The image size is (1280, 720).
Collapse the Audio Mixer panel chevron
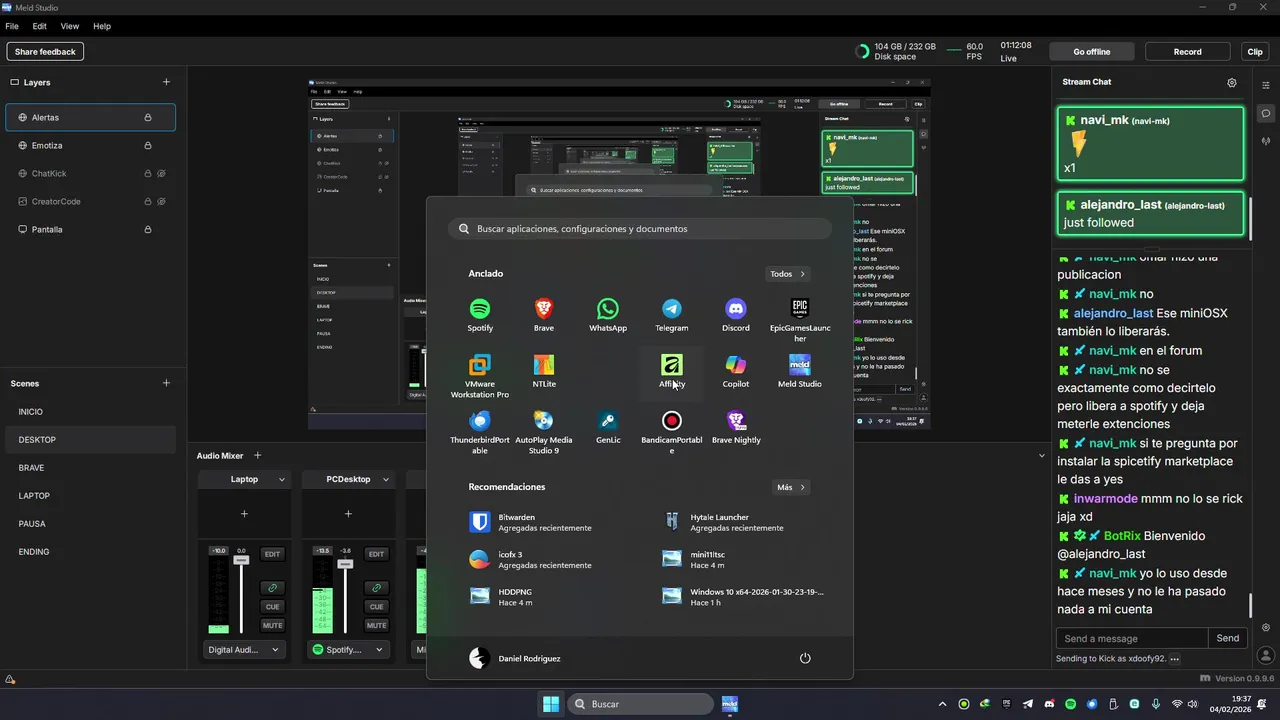point(1041,455)
